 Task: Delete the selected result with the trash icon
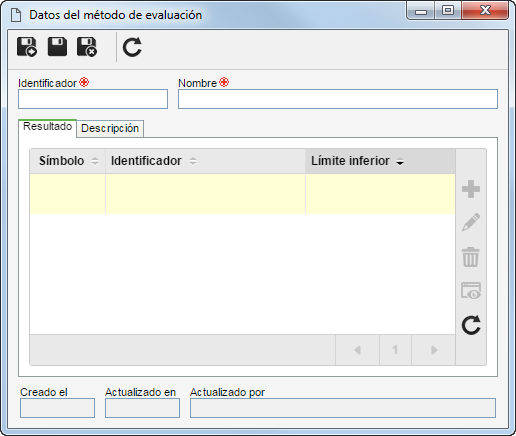pyautogui.click(x=471, y=257)
